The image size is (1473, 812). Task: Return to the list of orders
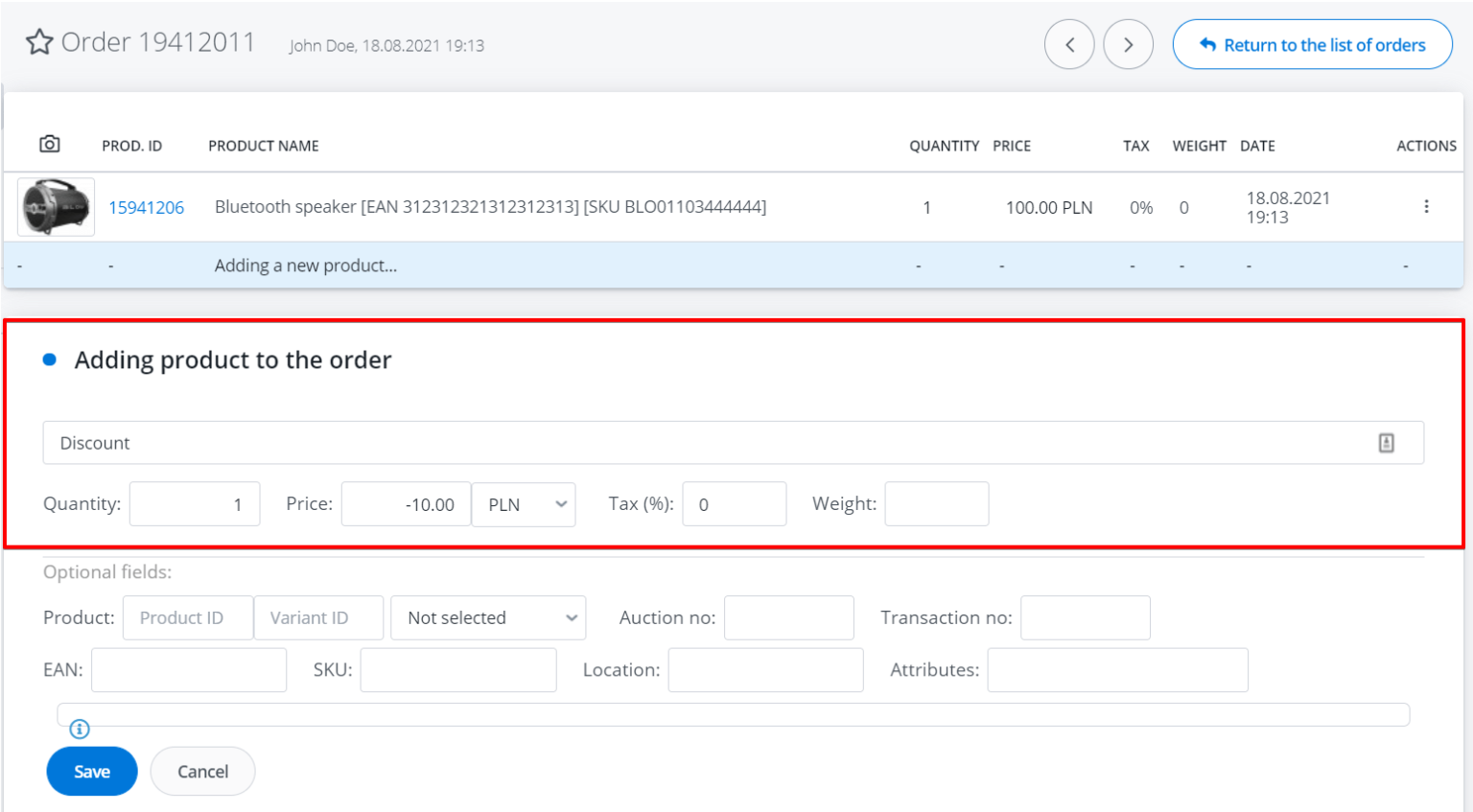[x=1312, y=44]
